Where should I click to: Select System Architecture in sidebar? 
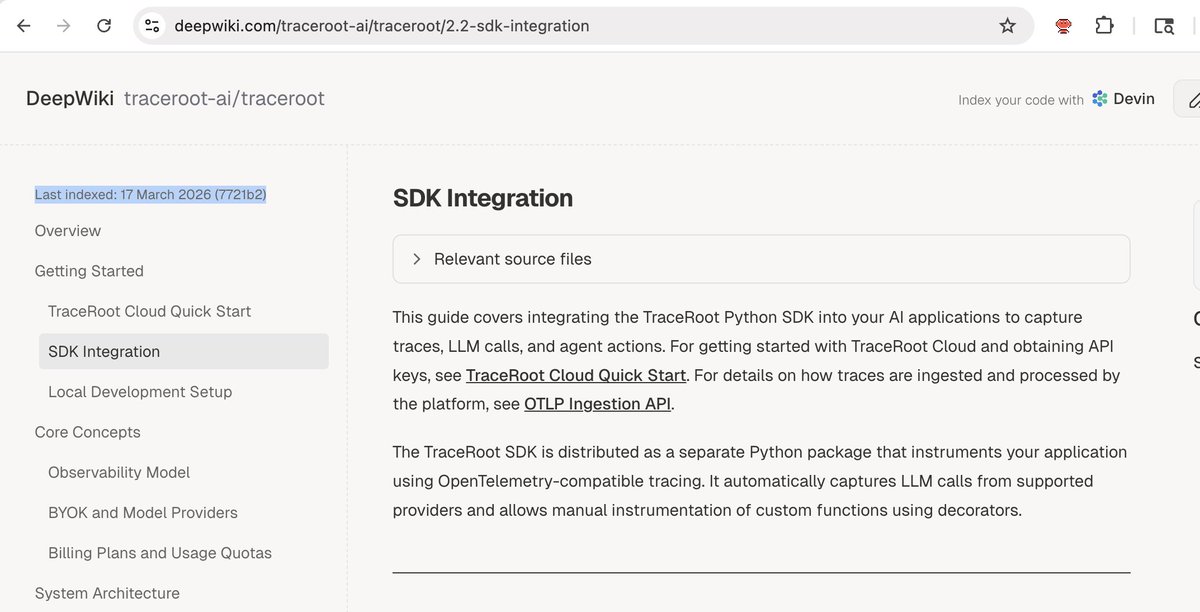[x=107, y=593]
